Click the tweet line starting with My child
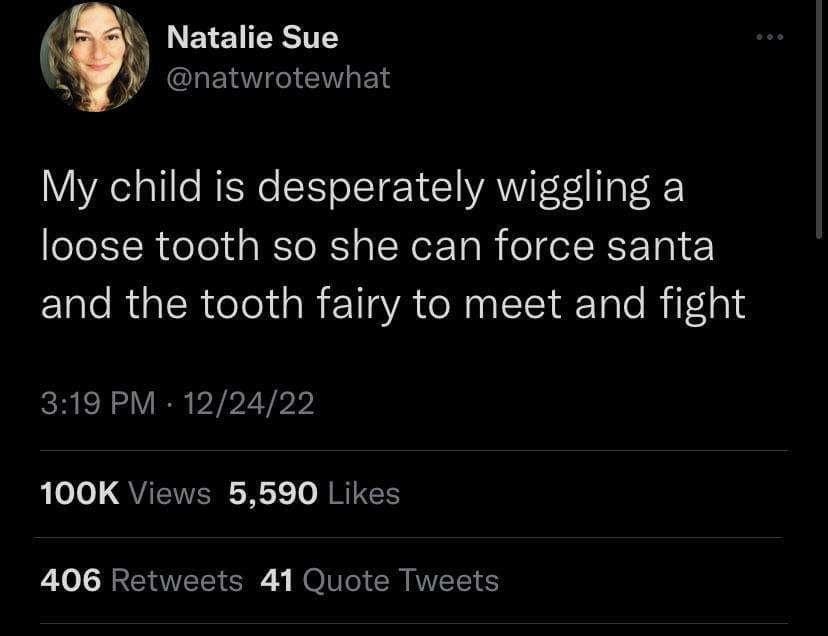 point(361,189)
